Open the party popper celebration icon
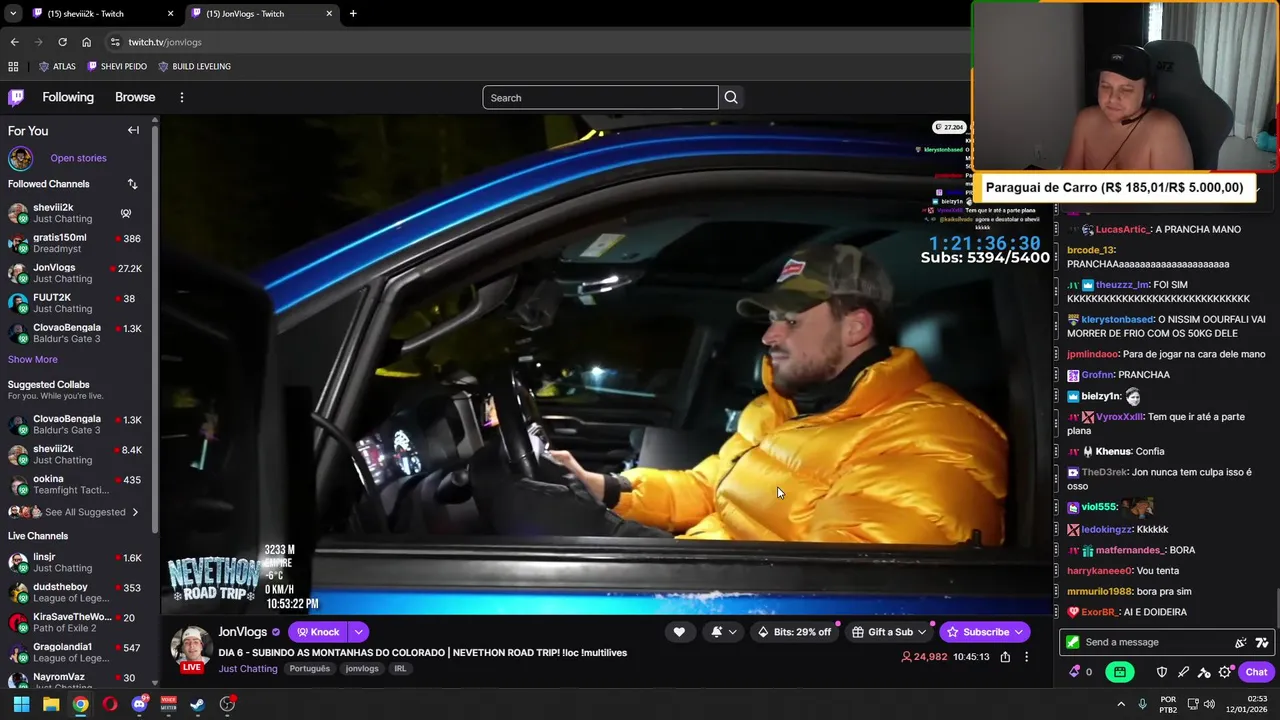Image resolution: width=1280 pixels, height=720 pixels. 1241,642
